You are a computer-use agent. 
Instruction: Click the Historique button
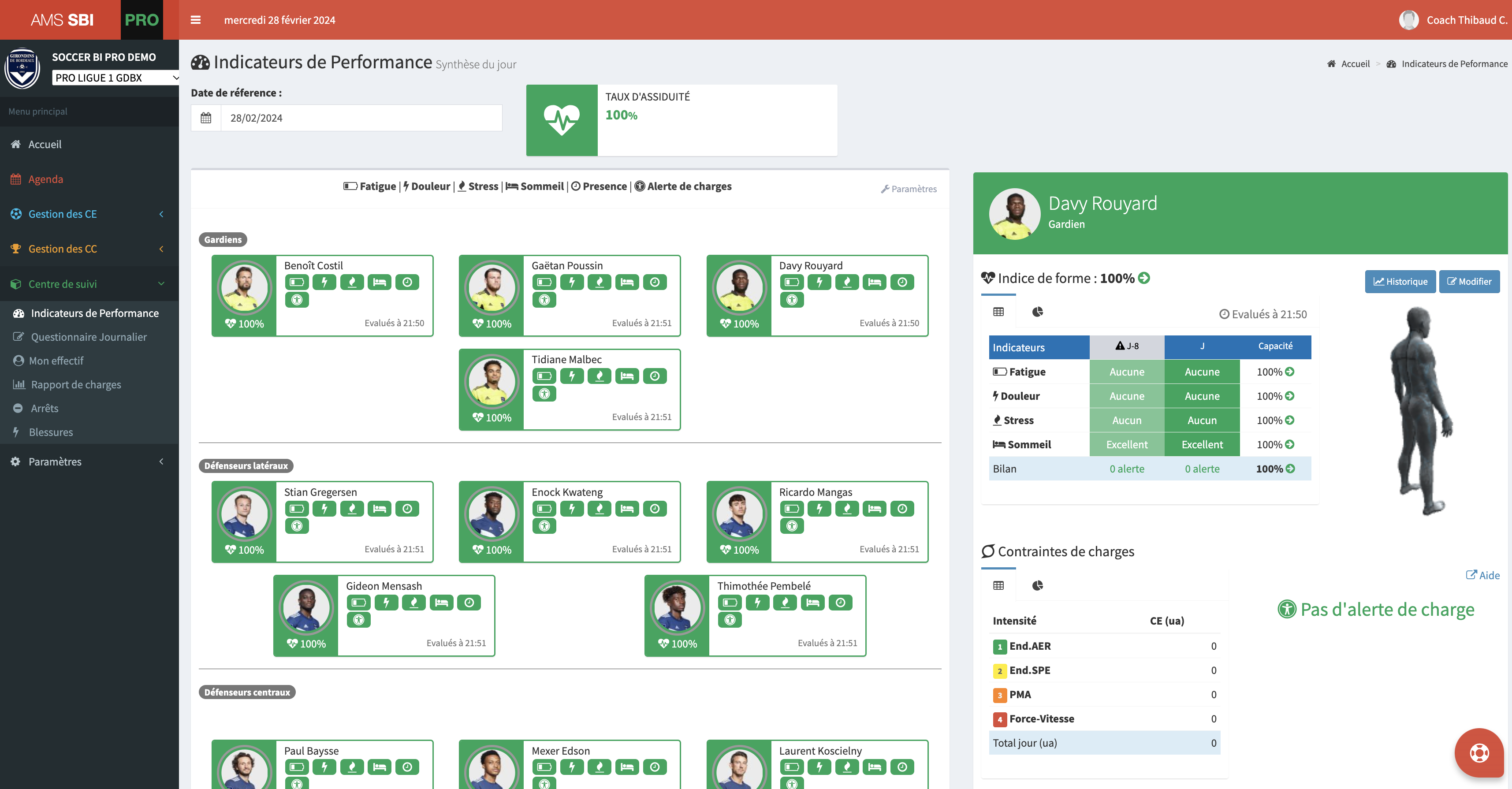click(x=1400, y=282)
